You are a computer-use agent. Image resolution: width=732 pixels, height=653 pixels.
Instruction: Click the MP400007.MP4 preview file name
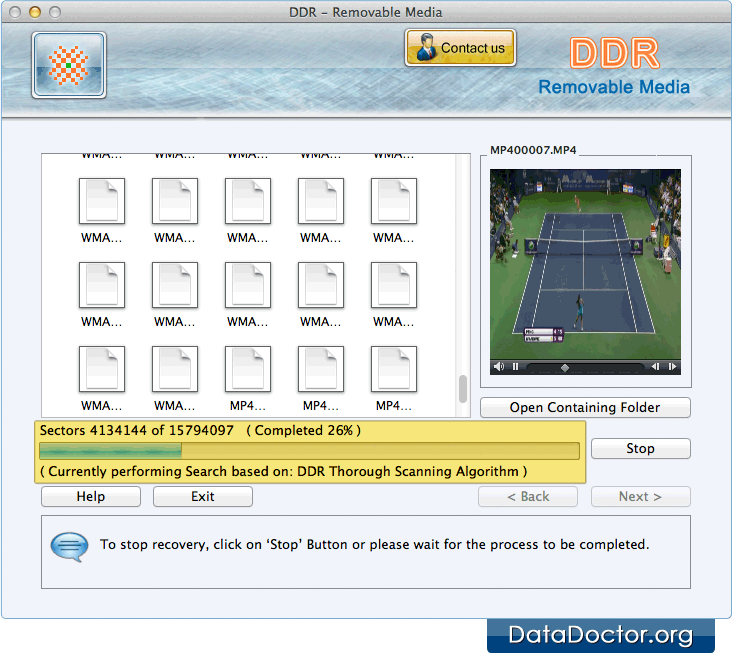533,150
